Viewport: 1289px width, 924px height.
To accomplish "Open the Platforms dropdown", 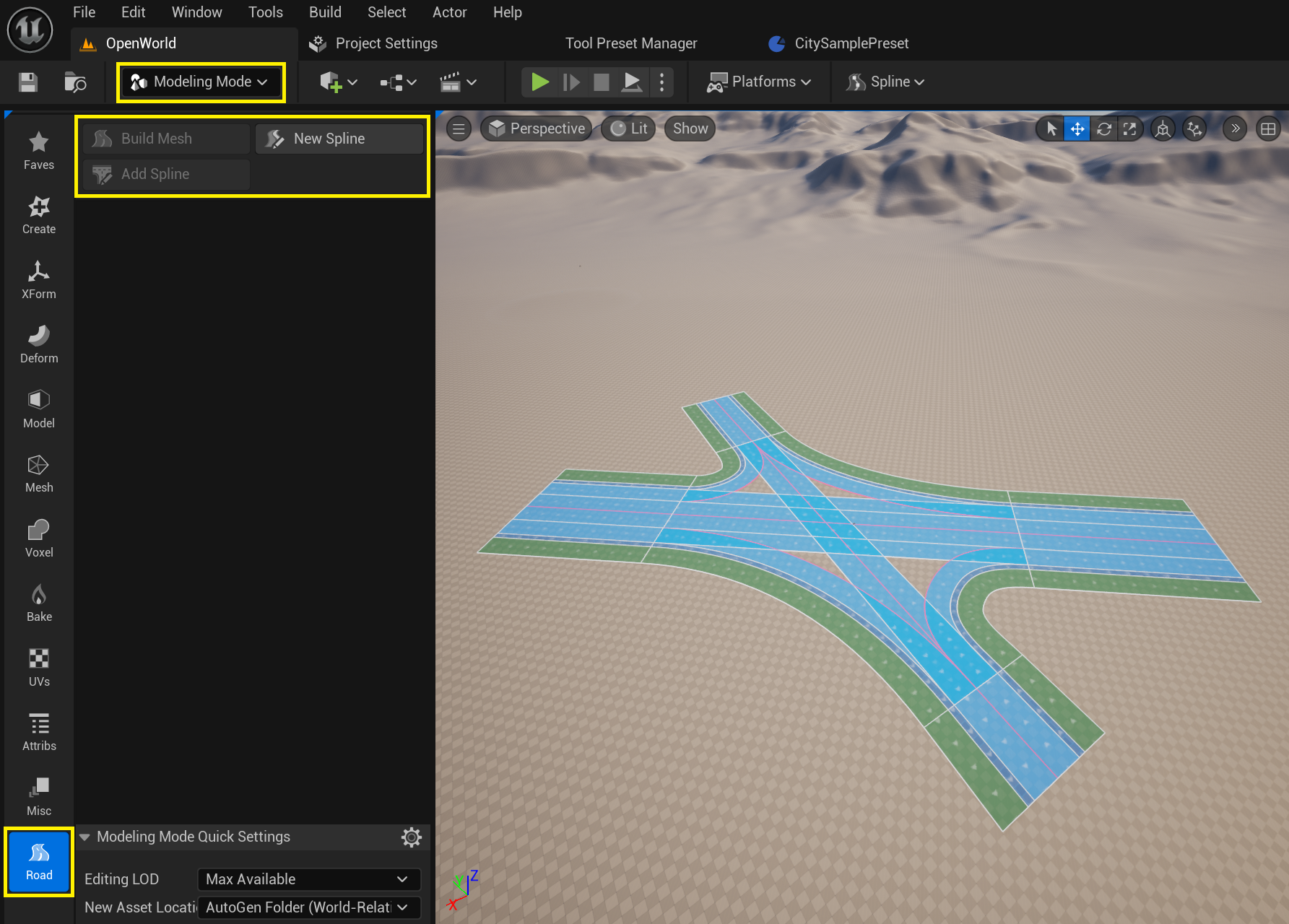I will click(759, 82).
